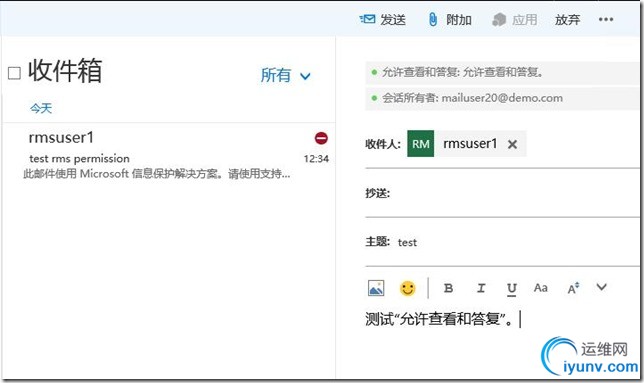Discard the draft with 放弃
Screen dimensions: 644x383
coord(567,19)
